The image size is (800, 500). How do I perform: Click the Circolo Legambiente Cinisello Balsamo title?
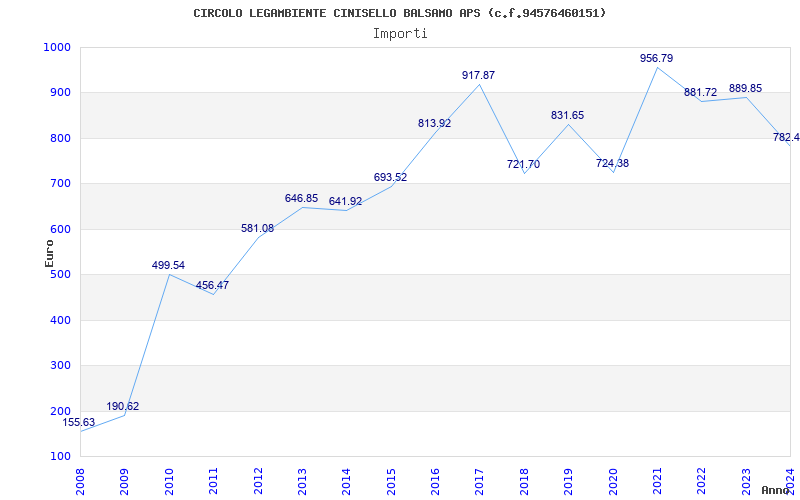coord(400,13)
